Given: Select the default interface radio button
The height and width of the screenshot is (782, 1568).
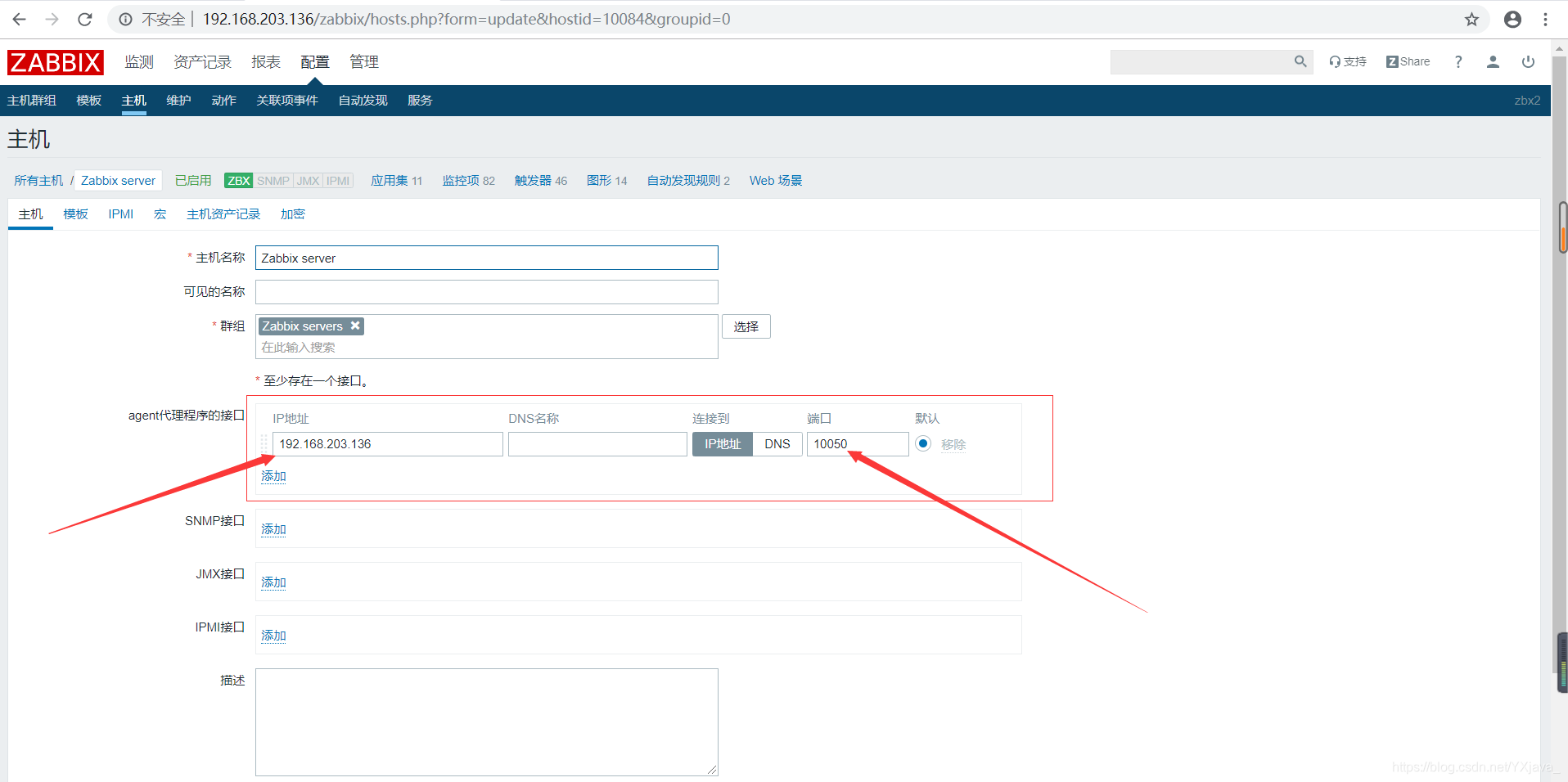Looking at the screenshot, I should click(923, 443).
